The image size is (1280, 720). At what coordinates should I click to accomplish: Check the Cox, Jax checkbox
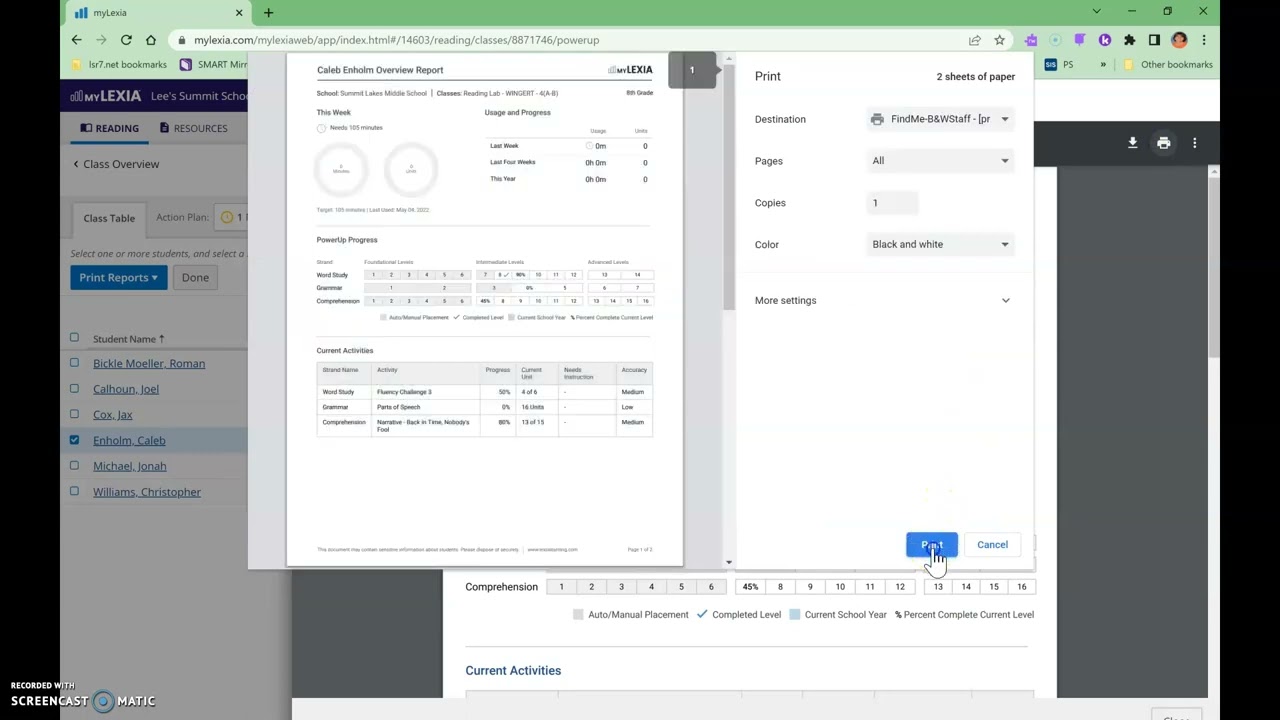(x=74, y=414)
